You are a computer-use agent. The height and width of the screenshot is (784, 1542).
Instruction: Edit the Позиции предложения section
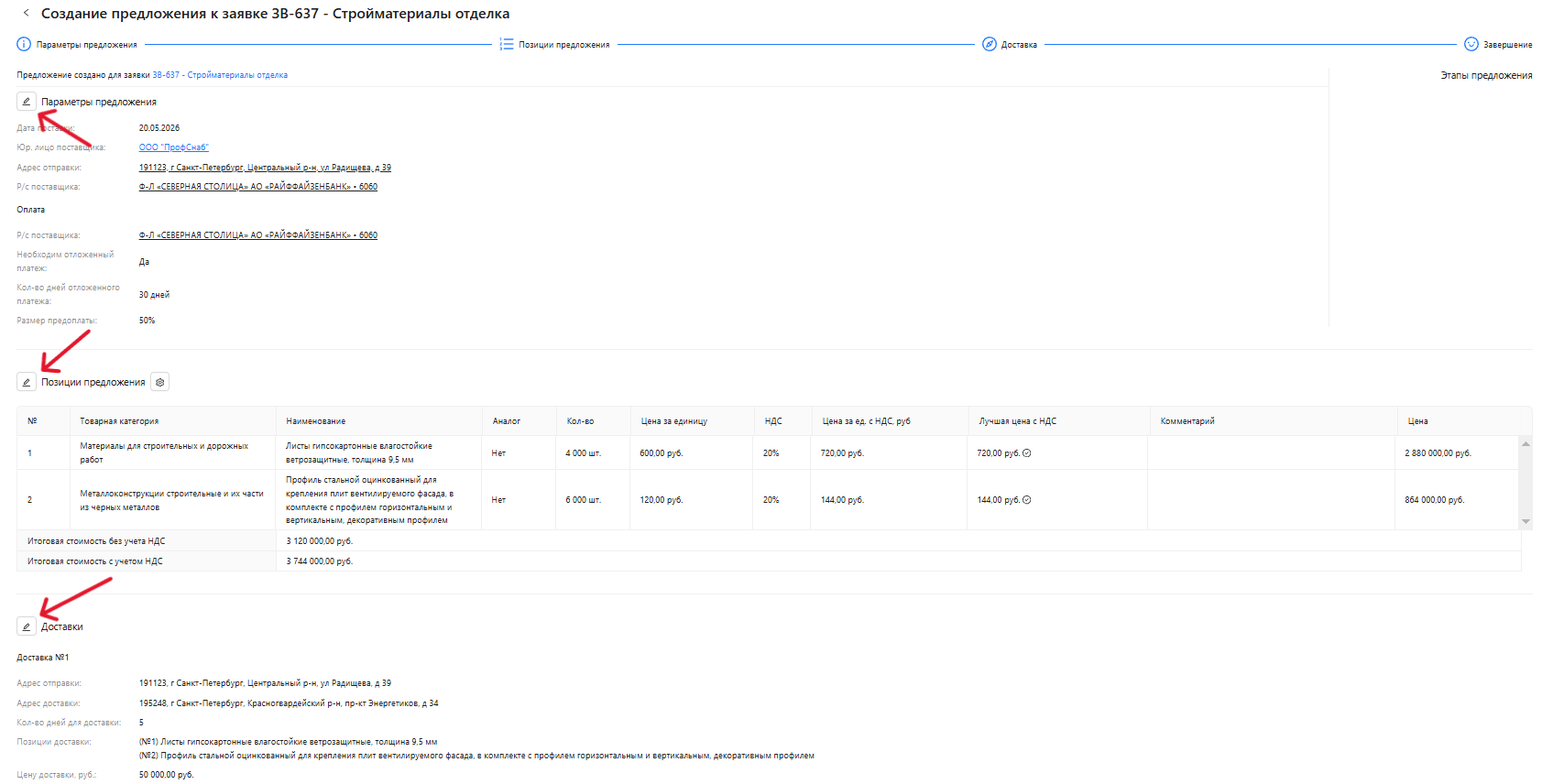[27, 382]
